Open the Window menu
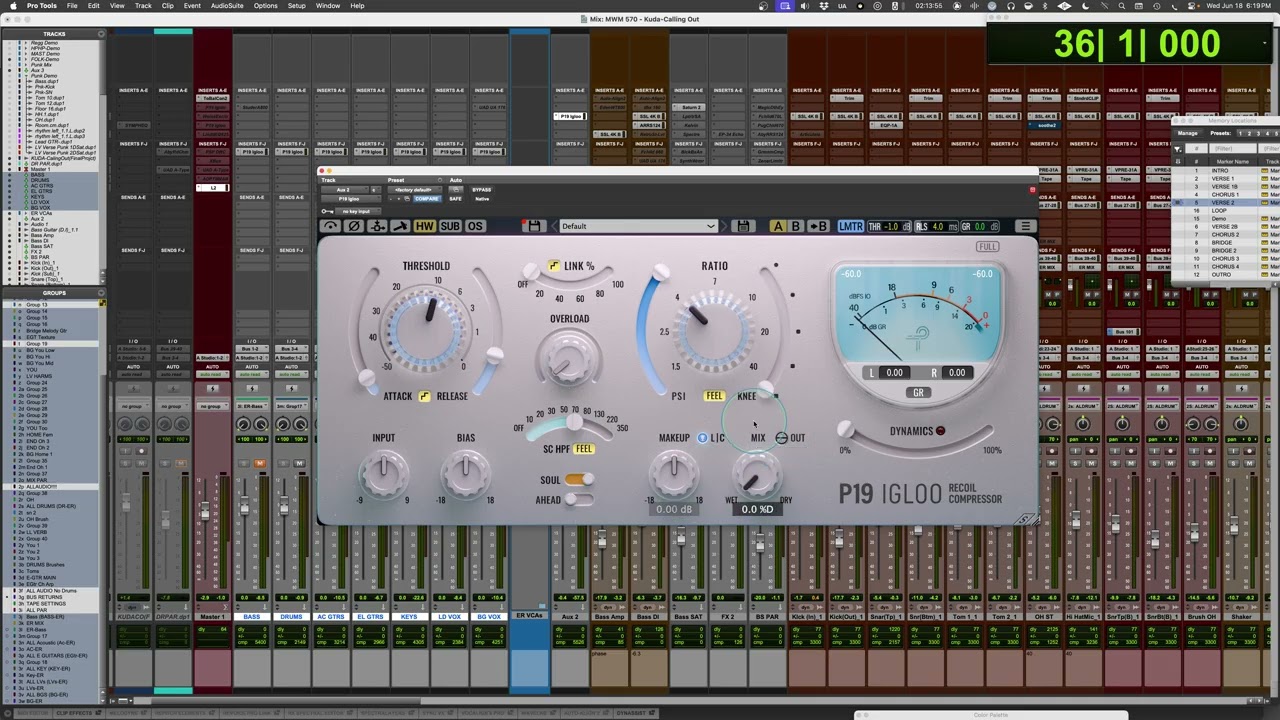The width and height of the screenshot is (1280, 720). pyautogui.click(x=328, y=6)
